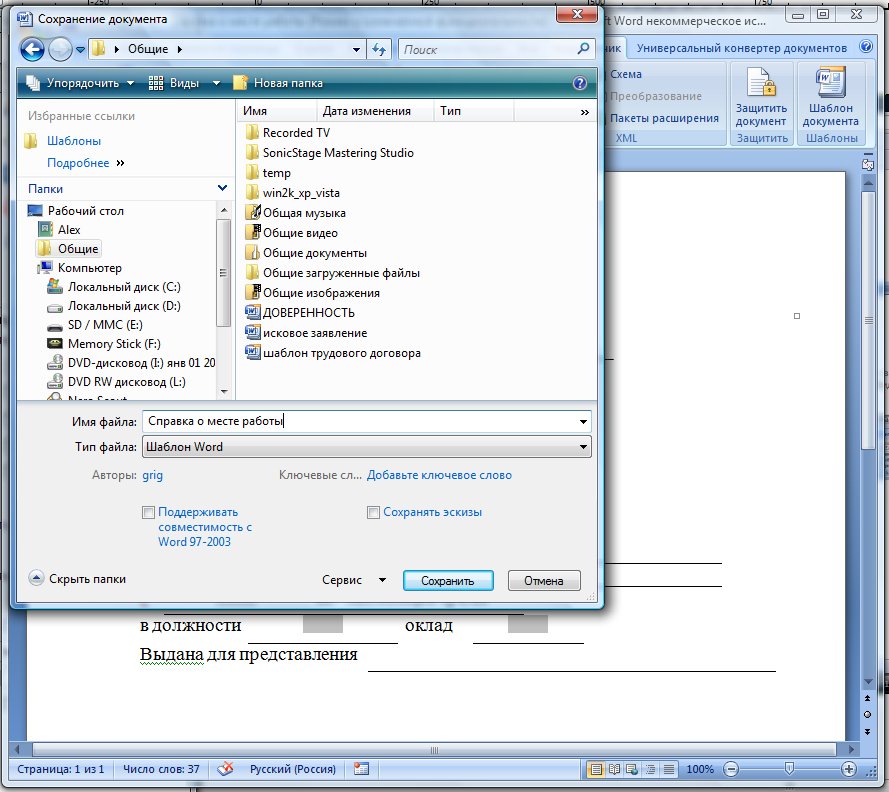
Task: Sort files by the Имя column header
Action: click(x=277, y=111)
